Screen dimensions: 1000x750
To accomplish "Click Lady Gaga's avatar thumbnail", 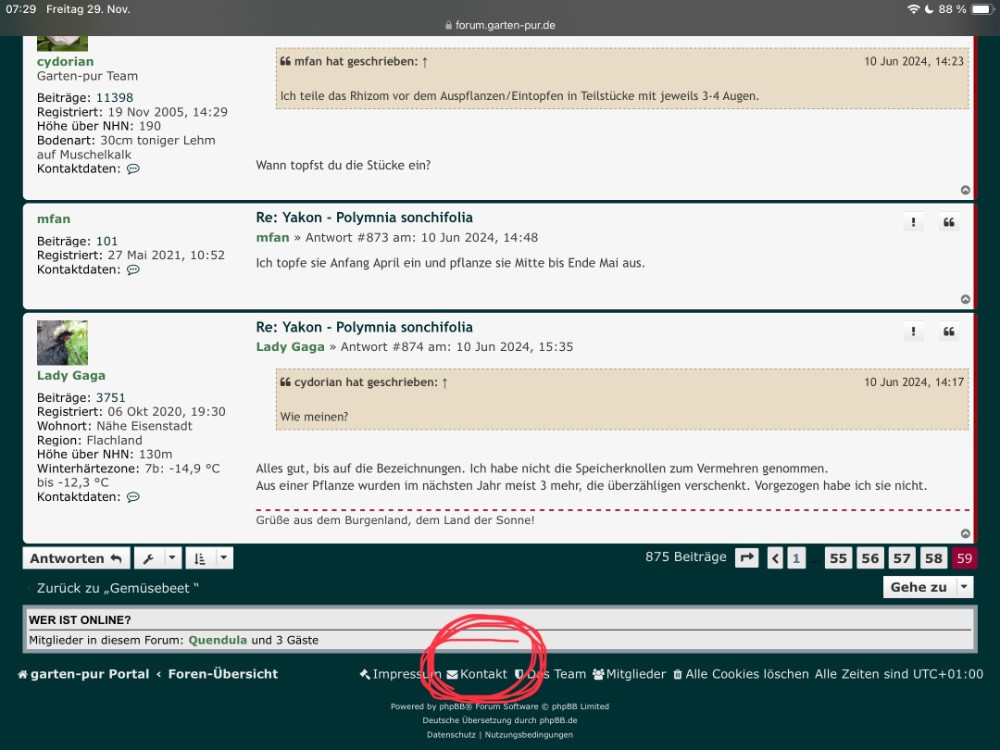I will click(62, 343).
